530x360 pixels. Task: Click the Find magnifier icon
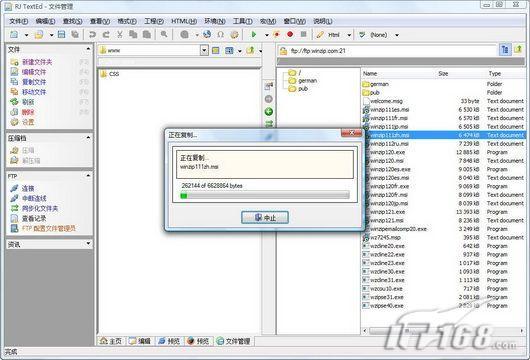click(164, 34)
